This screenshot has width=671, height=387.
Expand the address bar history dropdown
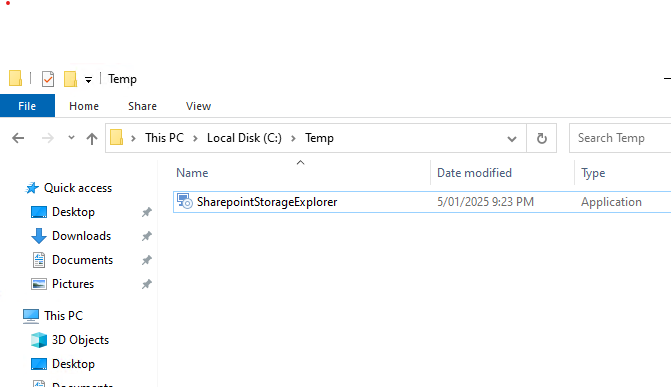point(511,138)
